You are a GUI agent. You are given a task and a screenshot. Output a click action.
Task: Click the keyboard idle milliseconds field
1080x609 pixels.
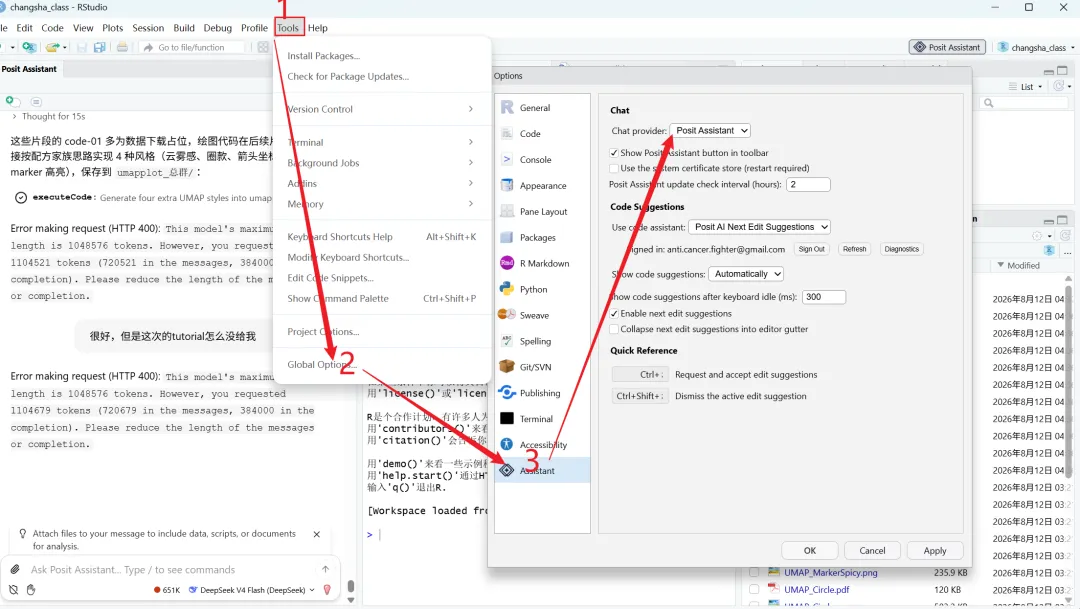click(x=824, y=297)
